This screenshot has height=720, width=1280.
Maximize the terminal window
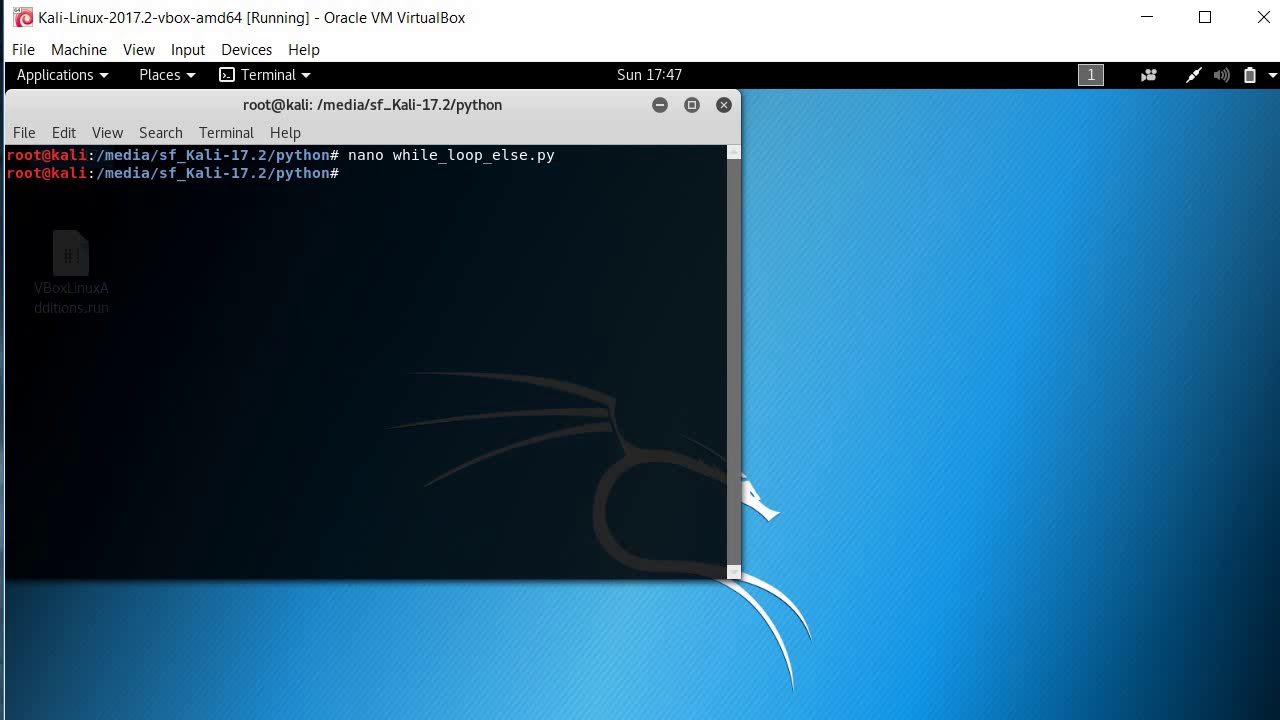coord(692,105)
